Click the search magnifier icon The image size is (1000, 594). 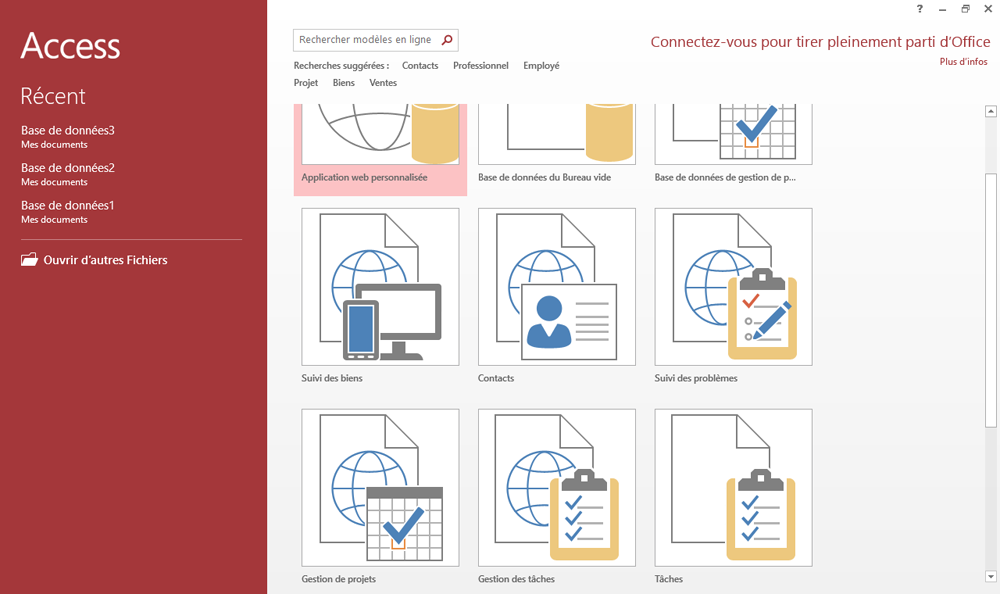pyautogui.click(x=447, y=40)
